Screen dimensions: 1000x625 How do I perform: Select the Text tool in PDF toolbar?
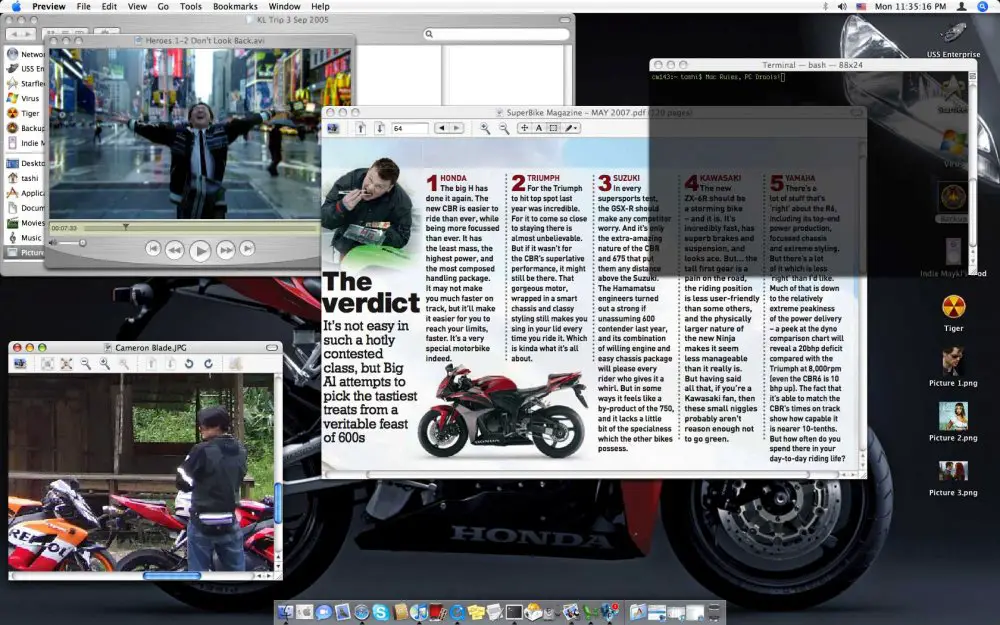(x=539, y=128)
